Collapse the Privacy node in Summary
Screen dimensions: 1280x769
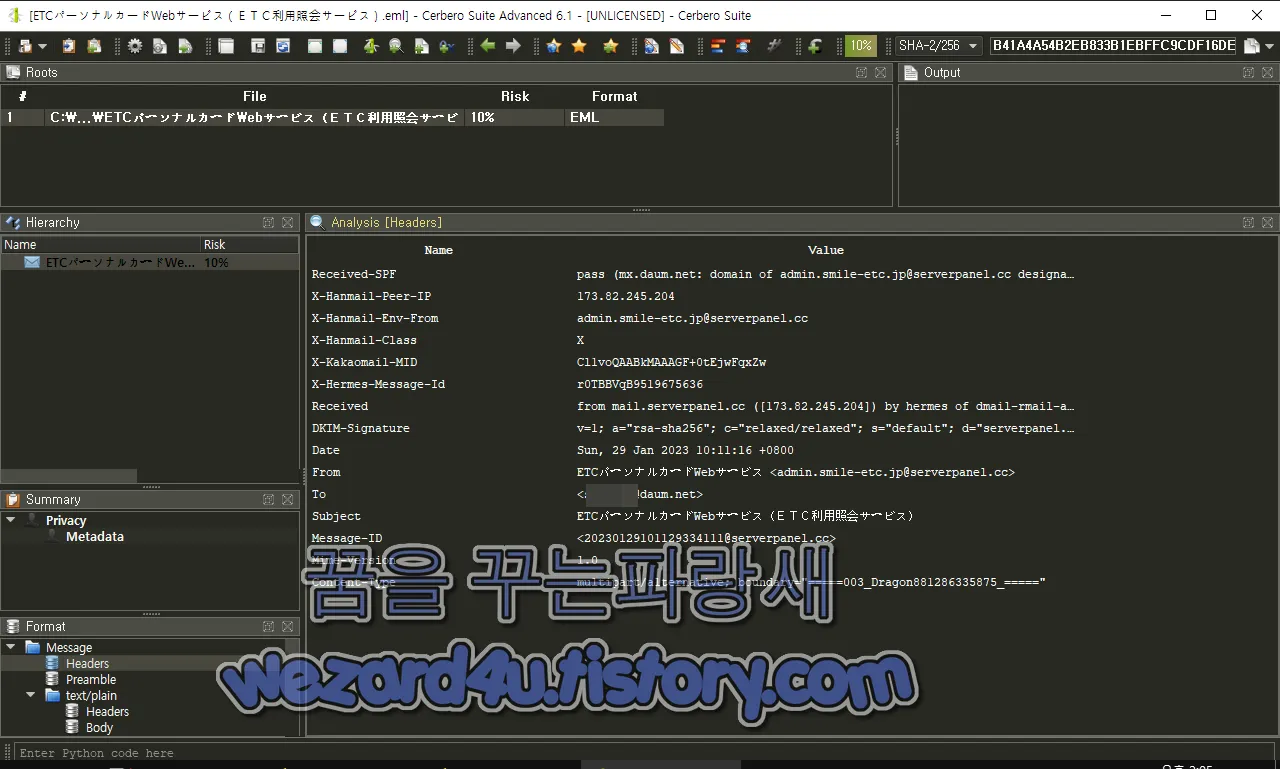click(11, 520)
